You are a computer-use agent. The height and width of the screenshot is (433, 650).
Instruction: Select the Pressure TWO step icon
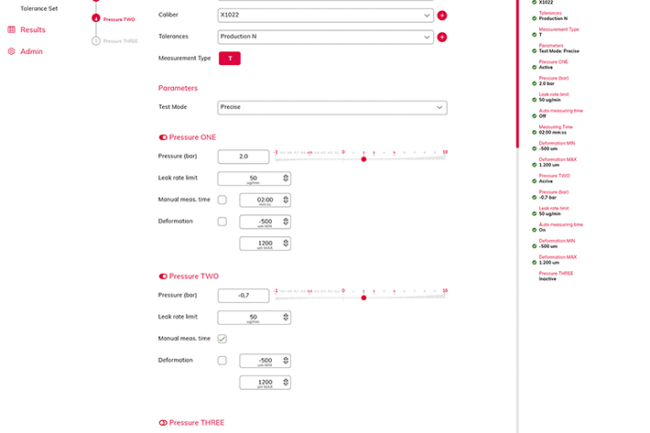point(95,19)
